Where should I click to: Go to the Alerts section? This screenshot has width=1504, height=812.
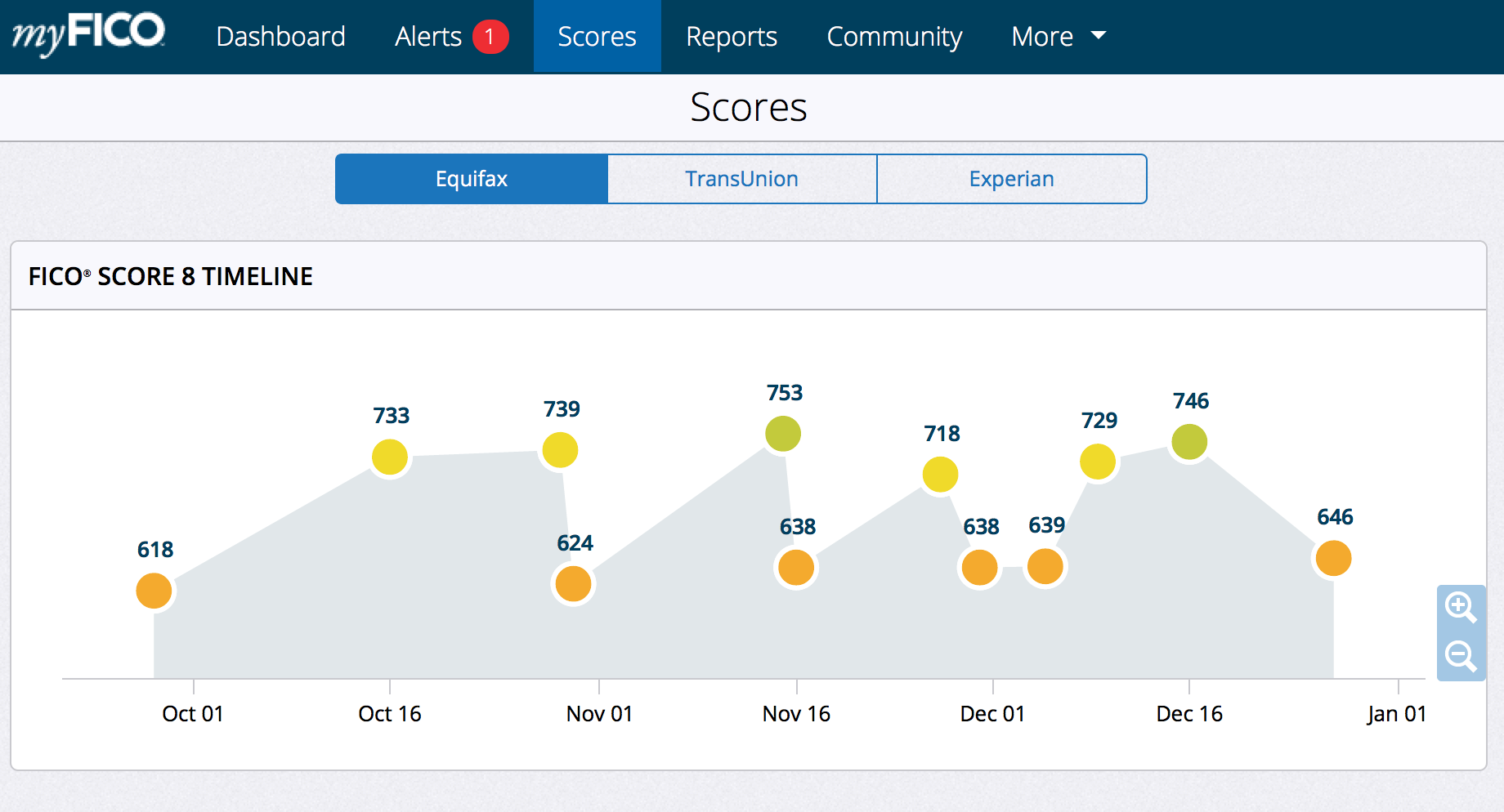(428, 37)
